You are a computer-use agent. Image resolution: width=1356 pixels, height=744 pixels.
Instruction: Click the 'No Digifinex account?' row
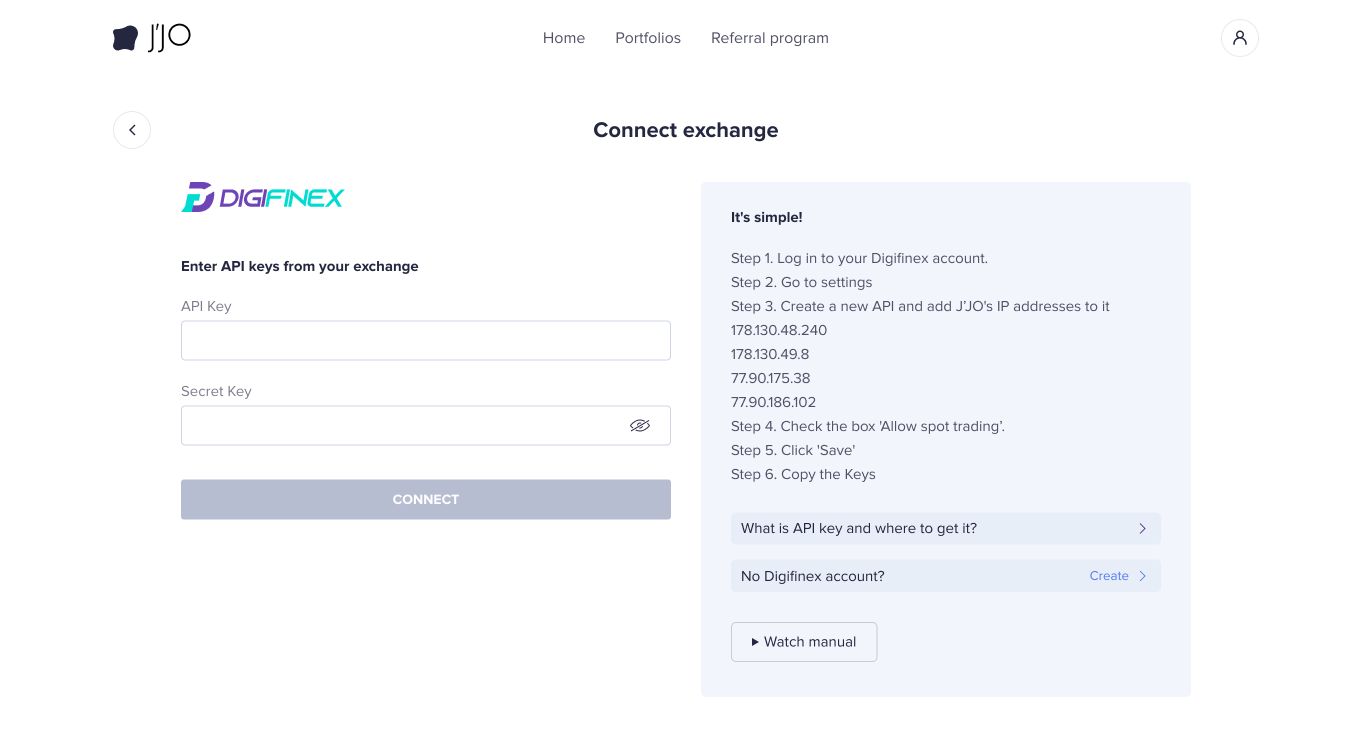[x=812, y=576]
